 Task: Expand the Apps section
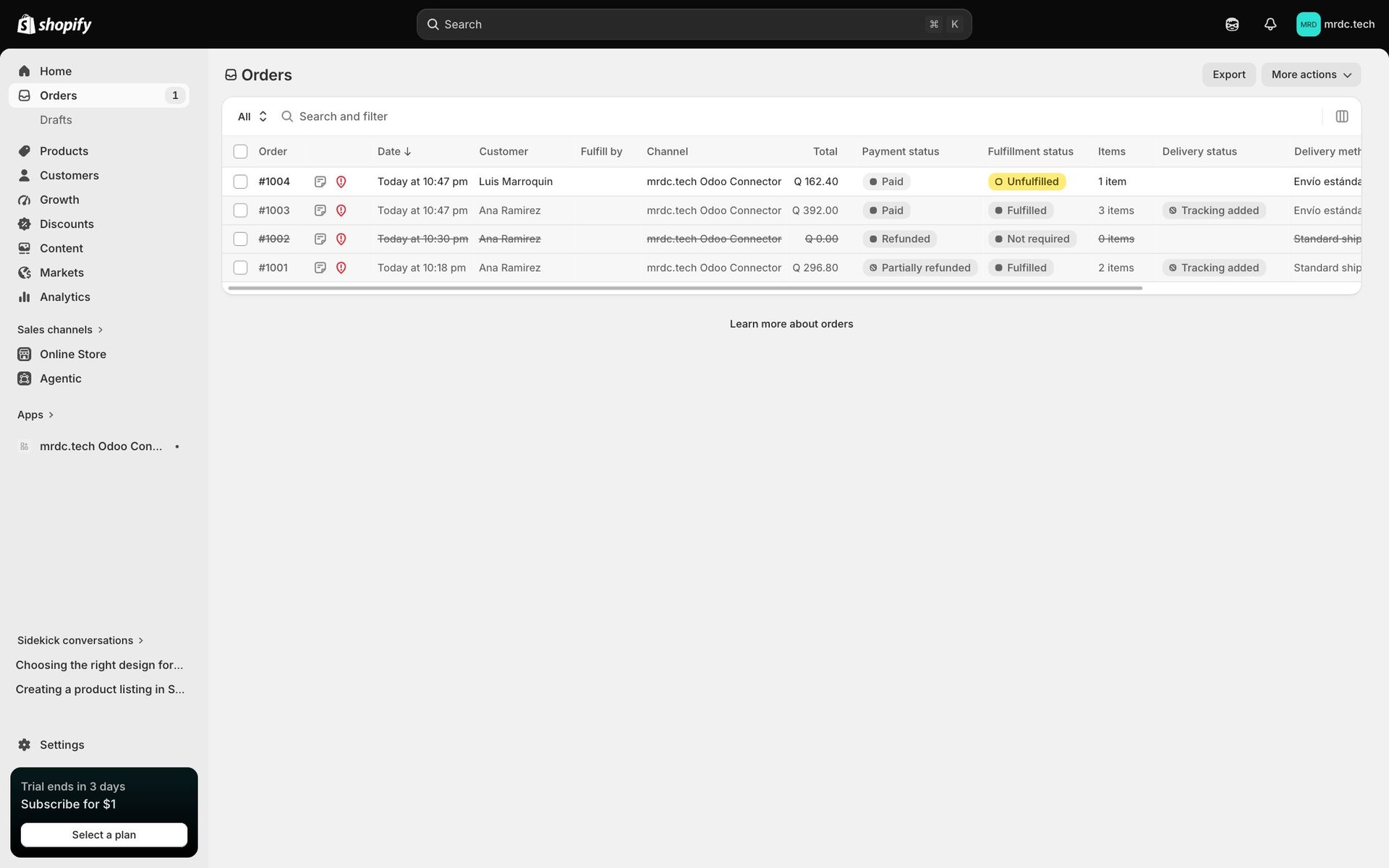tap(36, 414)
